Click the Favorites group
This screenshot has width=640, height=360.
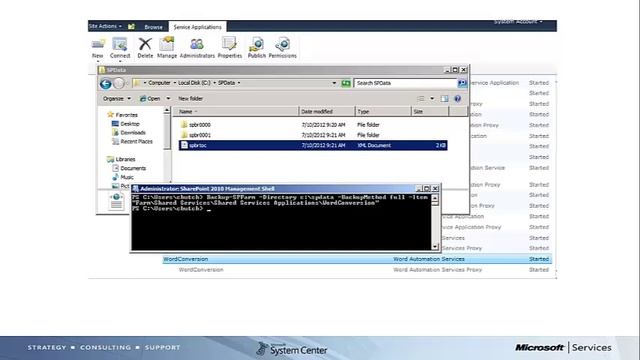122,115
